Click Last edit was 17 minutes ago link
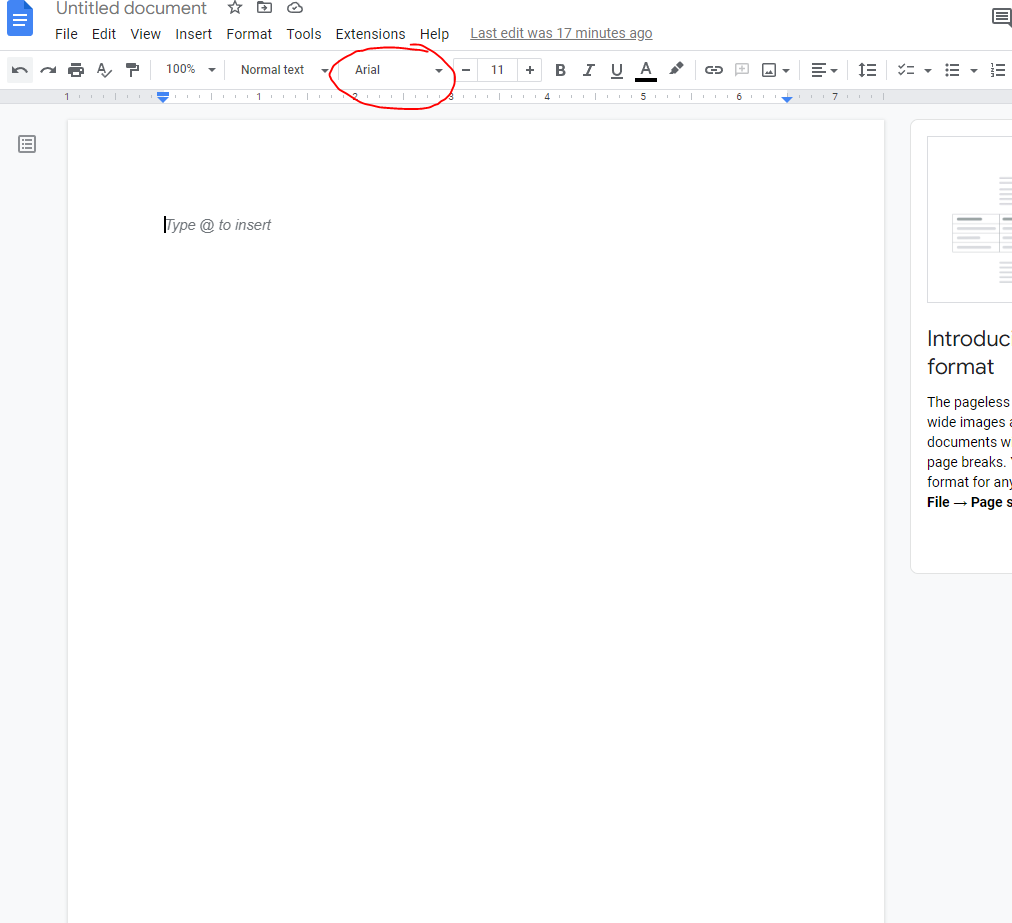Image resolution: width=1012 pixels, height=923 pixels. click(561, 33)
